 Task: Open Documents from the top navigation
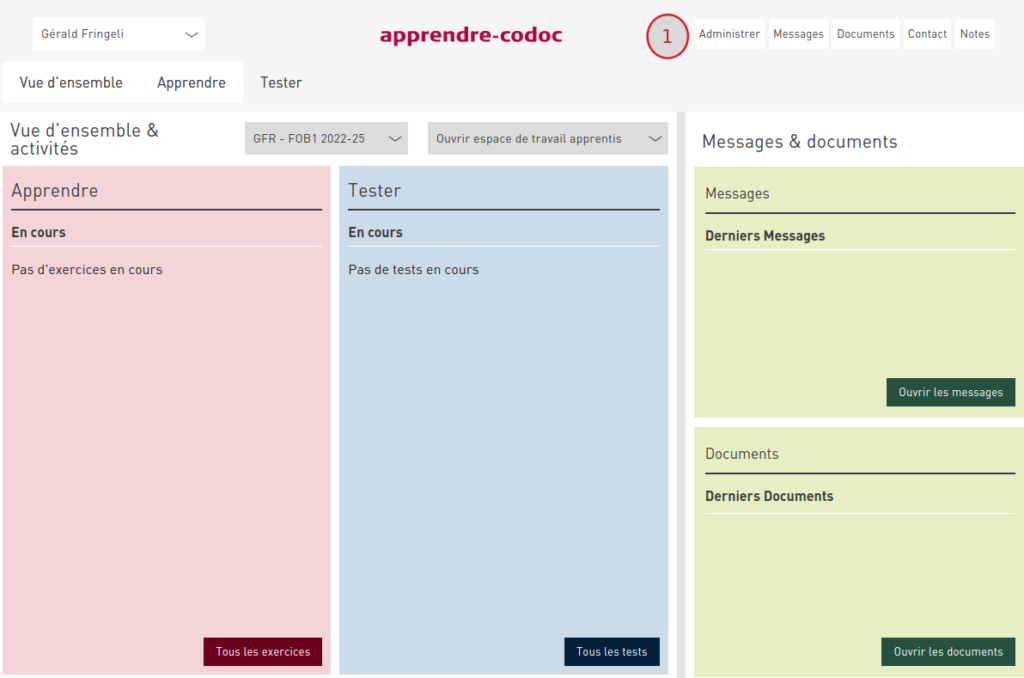point(865,34)
